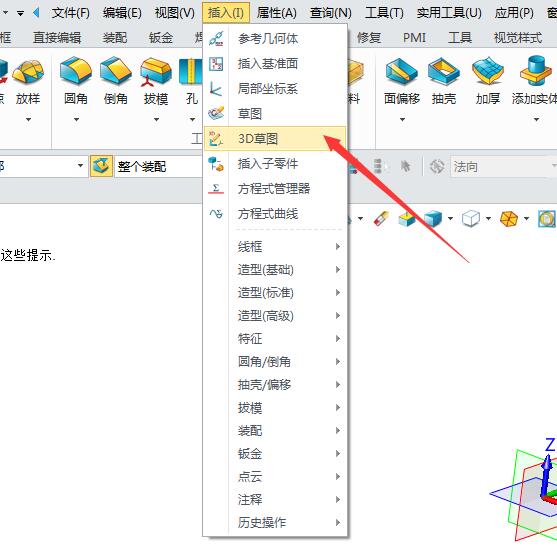Click the 参考几何体 menu icon

pos(216,39)
